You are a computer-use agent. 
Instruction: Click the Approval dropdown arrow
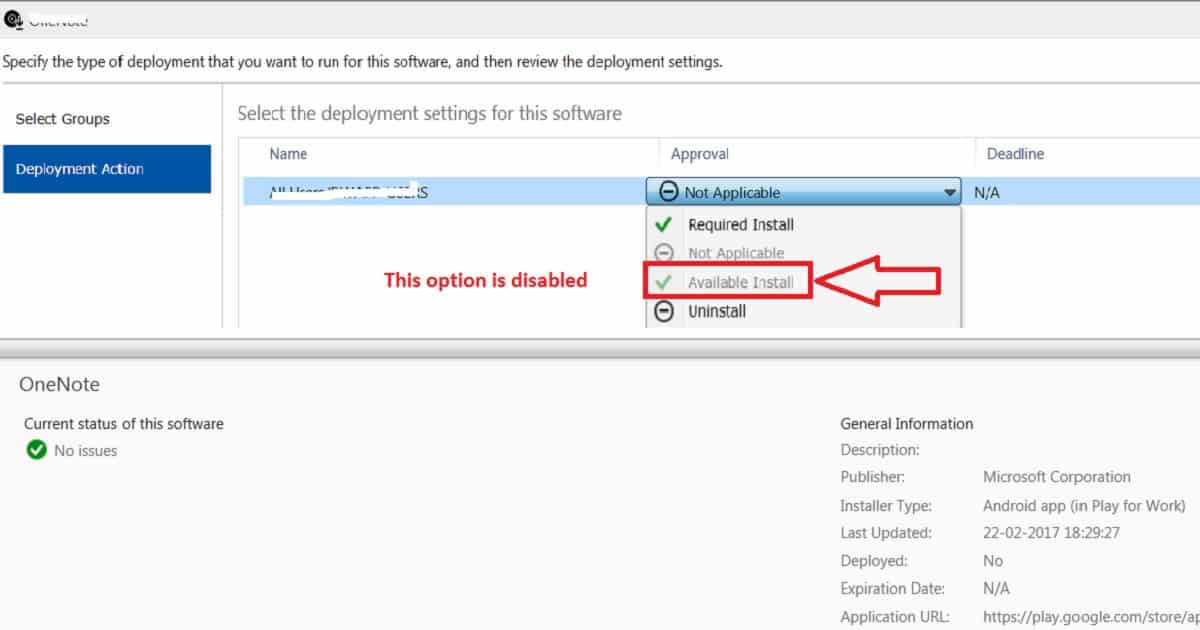coord(949,193)
